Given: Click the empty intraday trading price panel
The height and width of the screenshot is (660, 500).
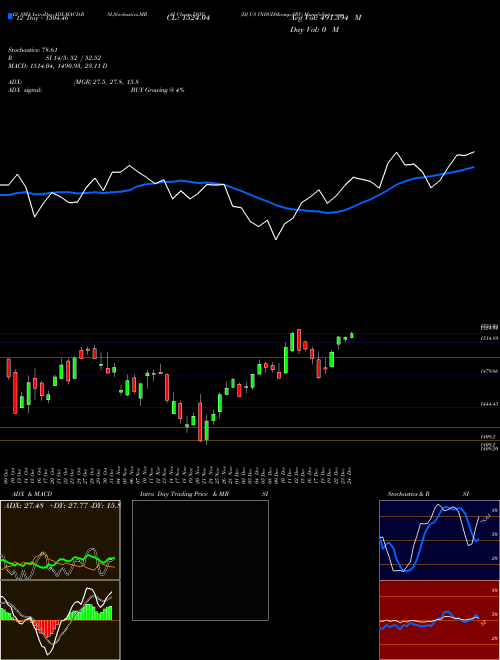Looking at the screenshot, I should 200,560.
